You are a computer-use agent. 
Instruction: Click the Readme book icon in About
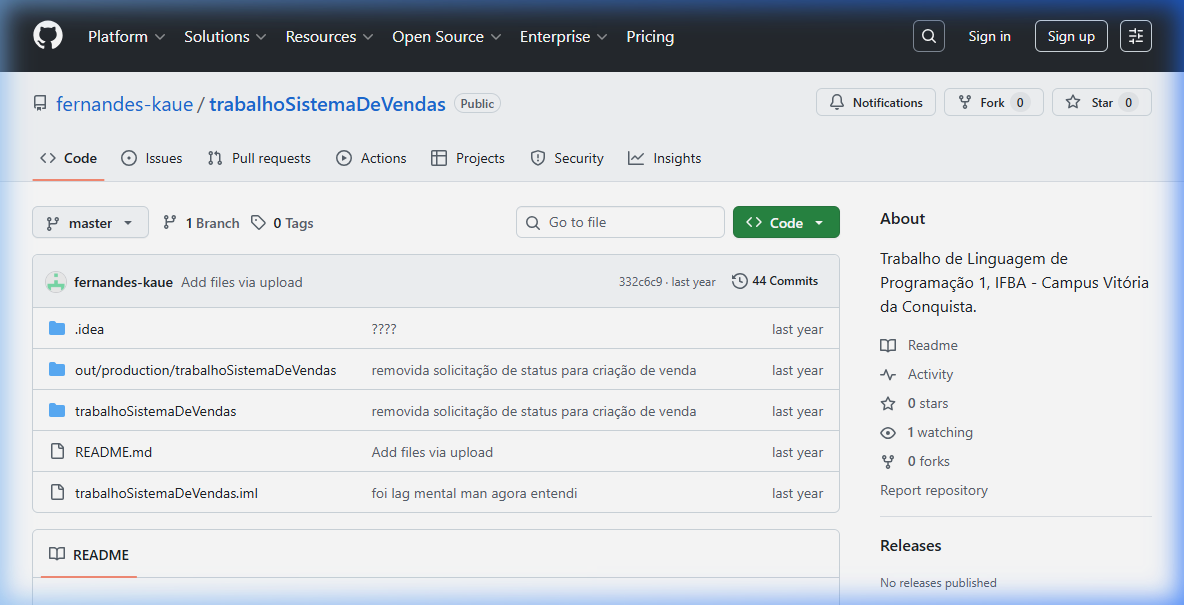[x=887, y=345]
